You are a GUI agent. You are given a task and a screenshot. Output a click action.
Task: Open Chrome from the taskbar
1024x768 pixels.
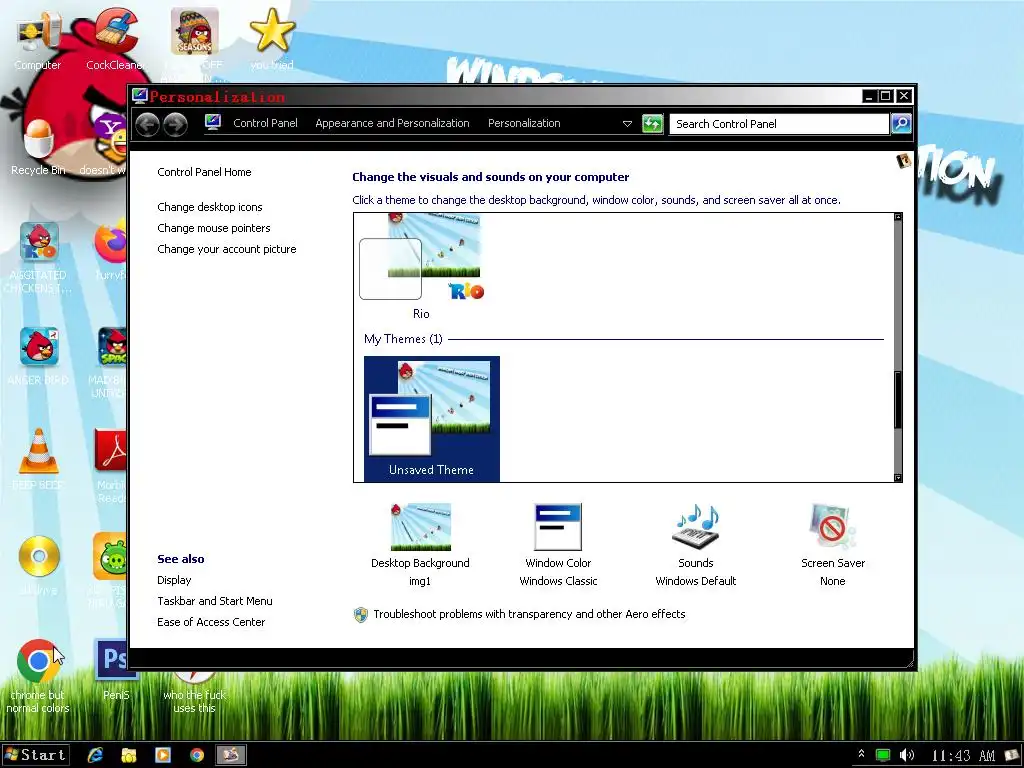(x=197, y=755)
